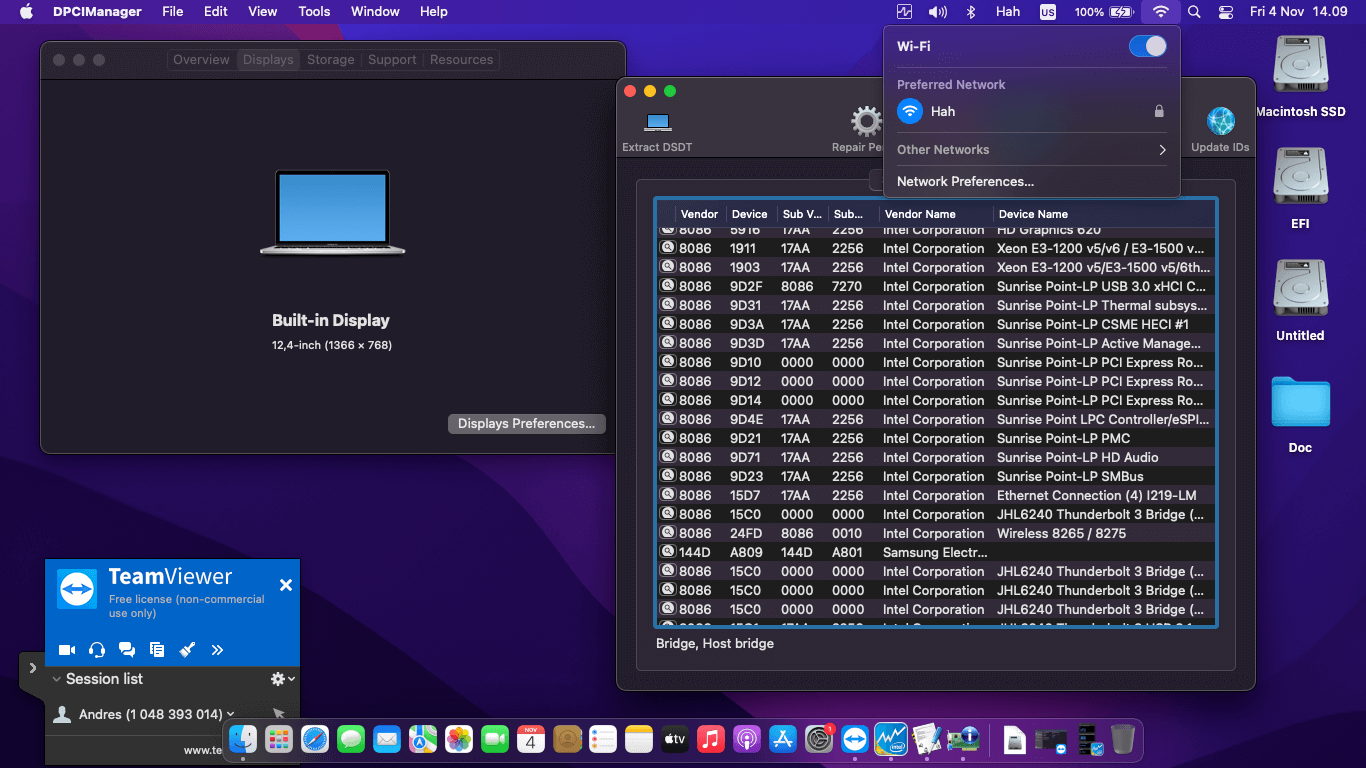Open Photos from the Dock

[x=459, y=740]
